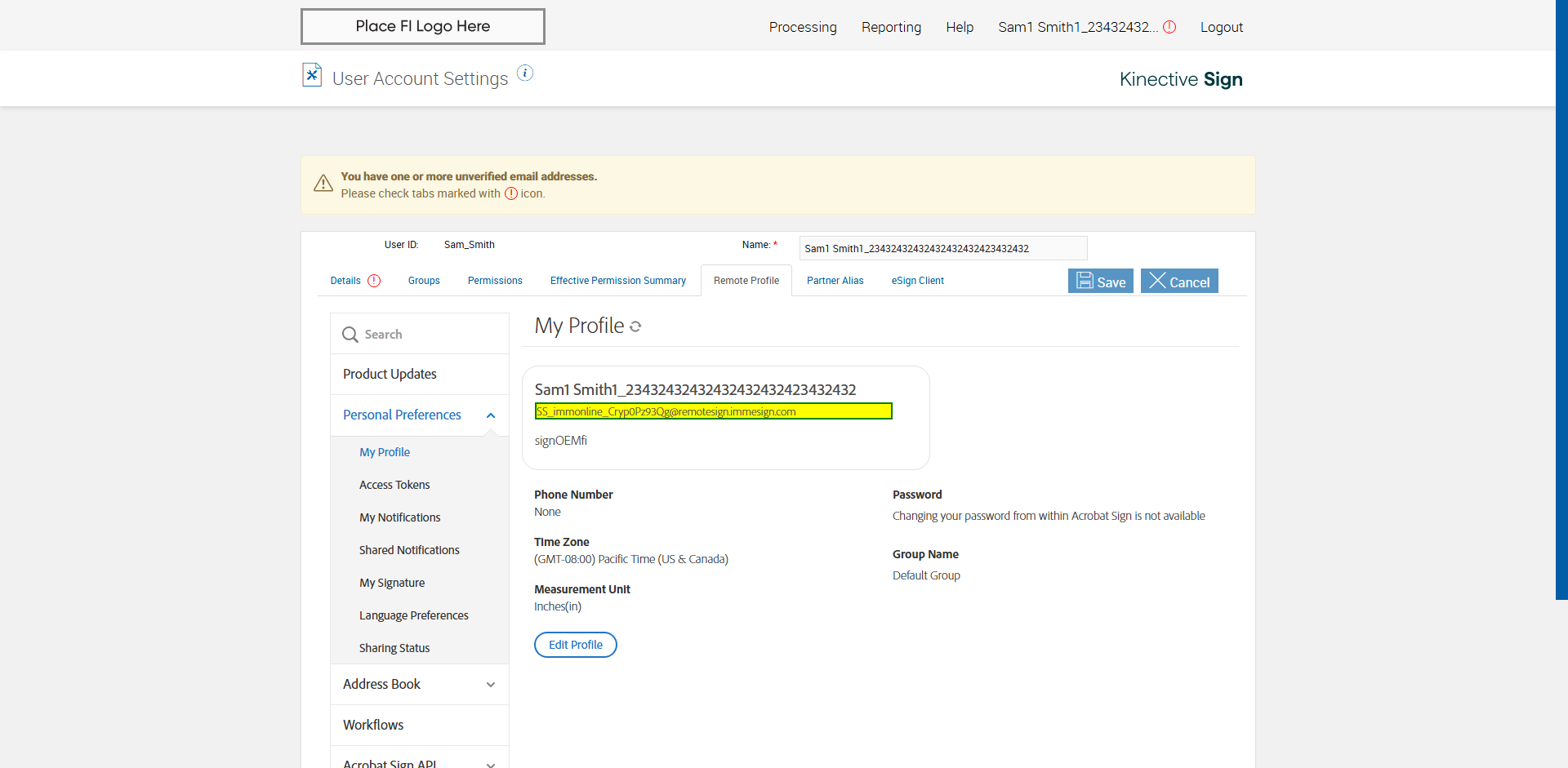Click the Cancel button
The width and height of the screenshot is (1568, 768).
(1179, 281)
